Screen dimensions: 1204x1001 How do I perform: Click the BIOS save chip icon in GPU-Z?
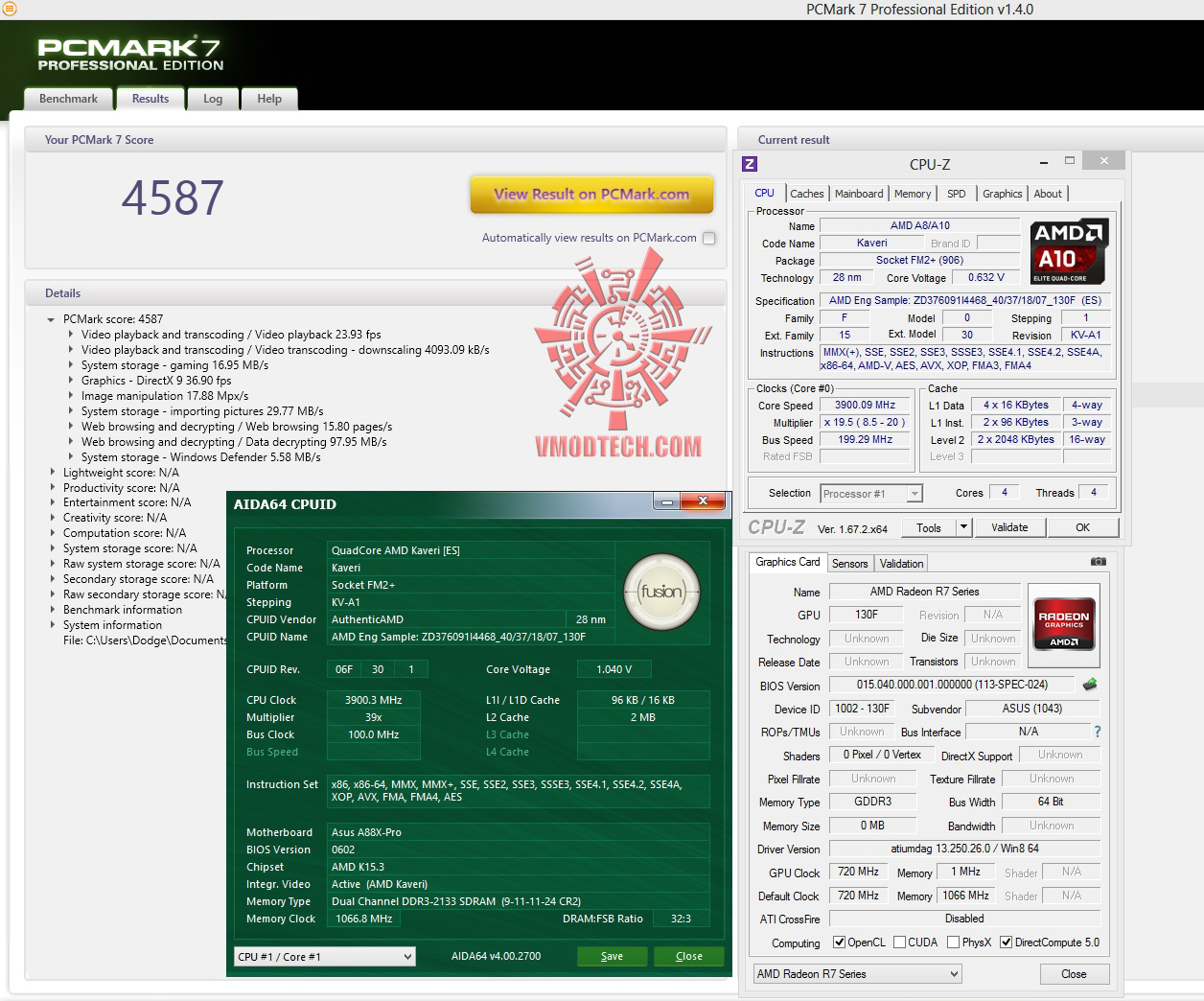[x=1090, y=685]
